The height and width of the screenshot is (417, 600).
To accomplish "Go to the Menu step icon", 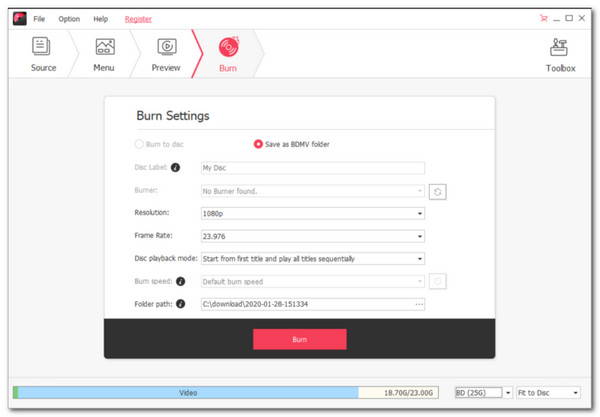I will 105,47.
